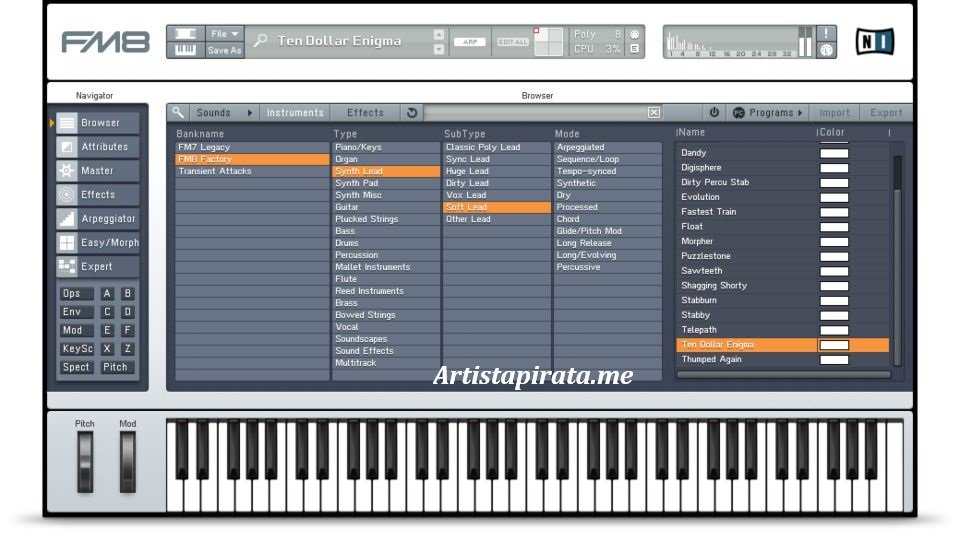Select the Plucked Strings type
The width and height of the screenshot is (960, 553).
click(386, 219)
